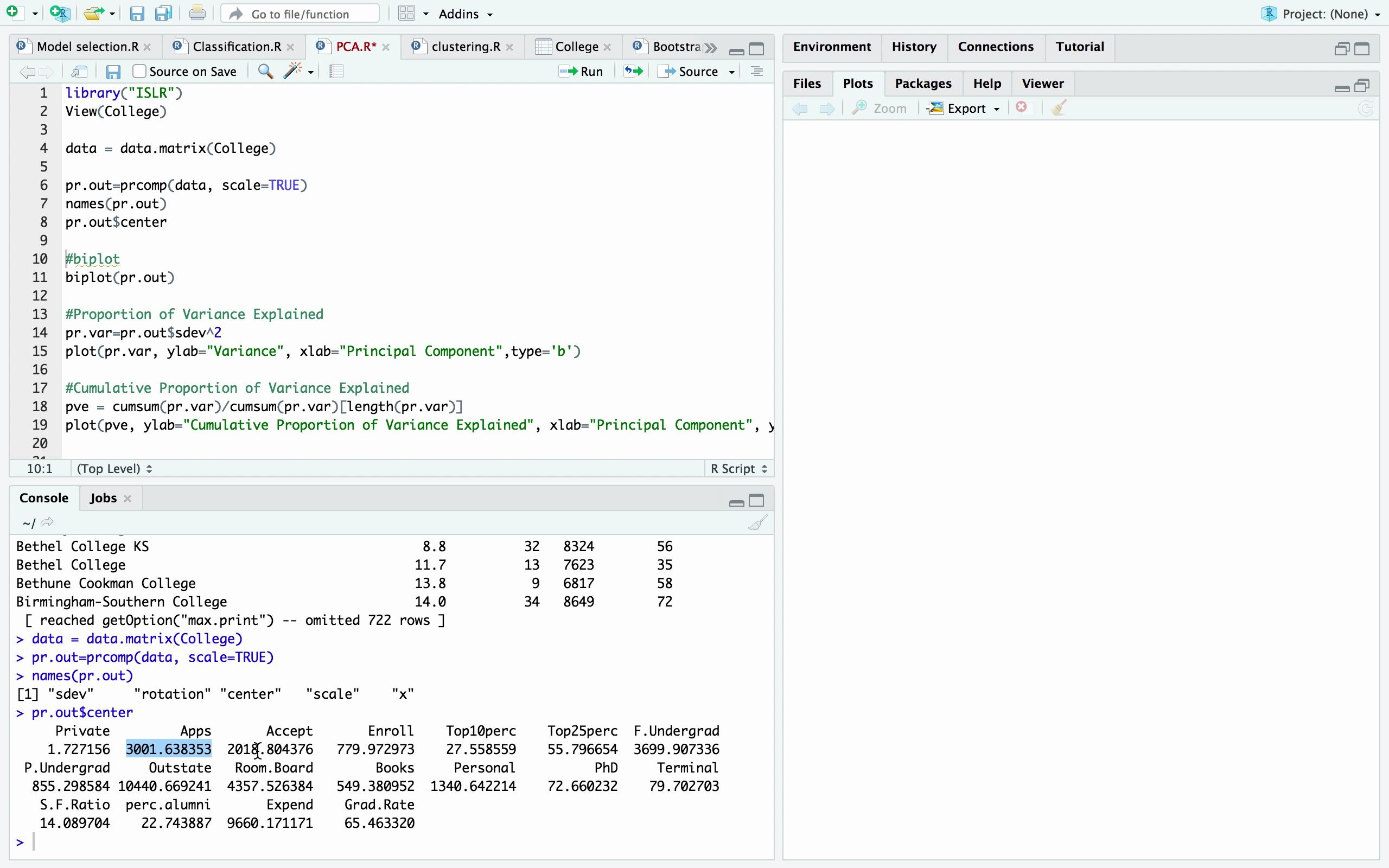This screenshot has width=1389, height=868.
Task: Remove current plot with red X icon
Action: 1021,107
